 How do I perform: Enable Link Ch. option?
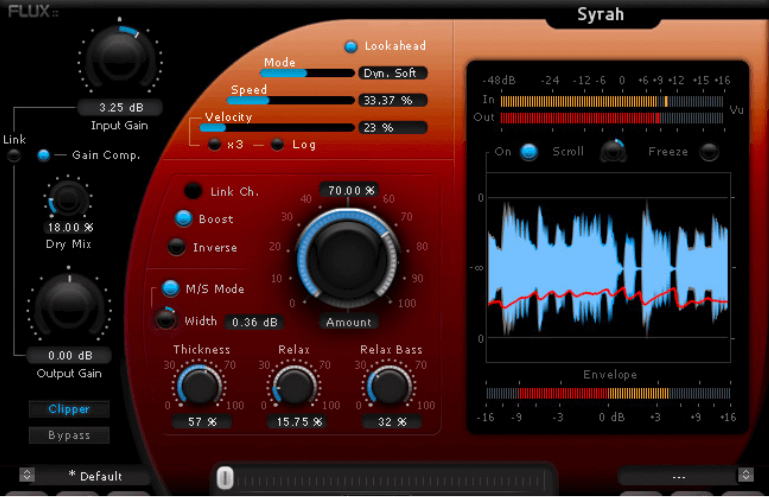193,191
